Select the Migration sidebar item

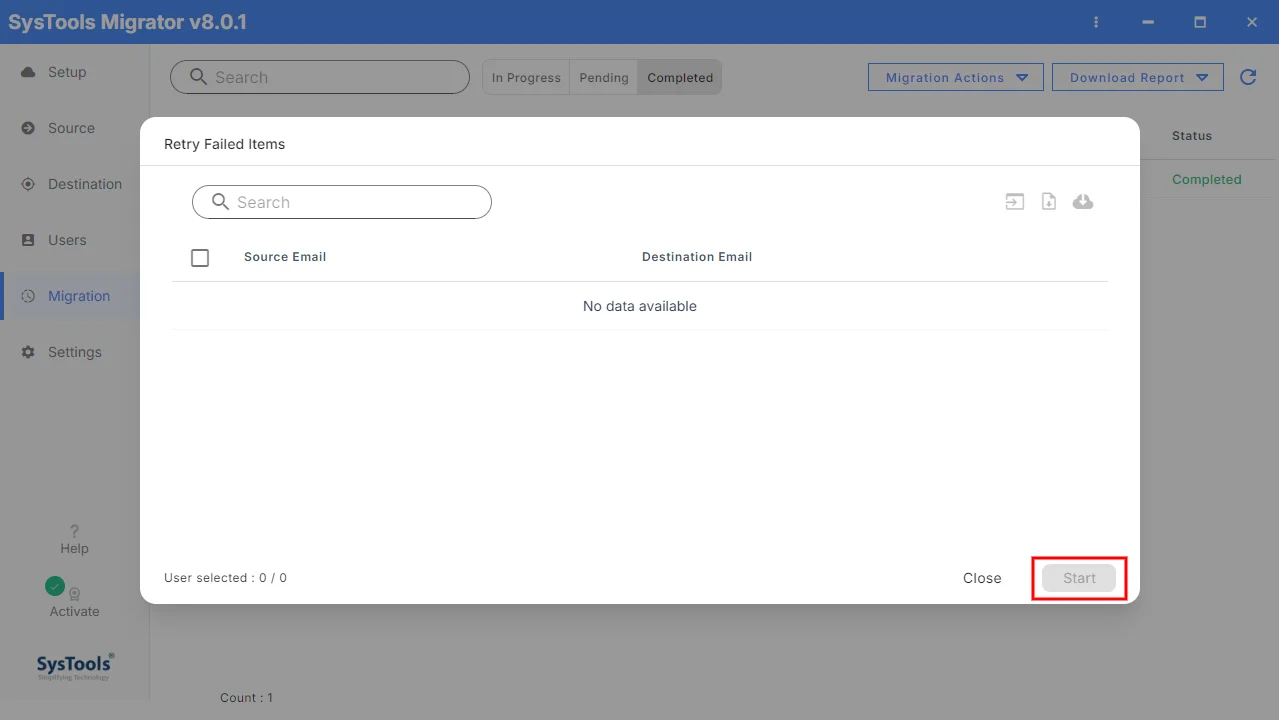coord(74,296)
